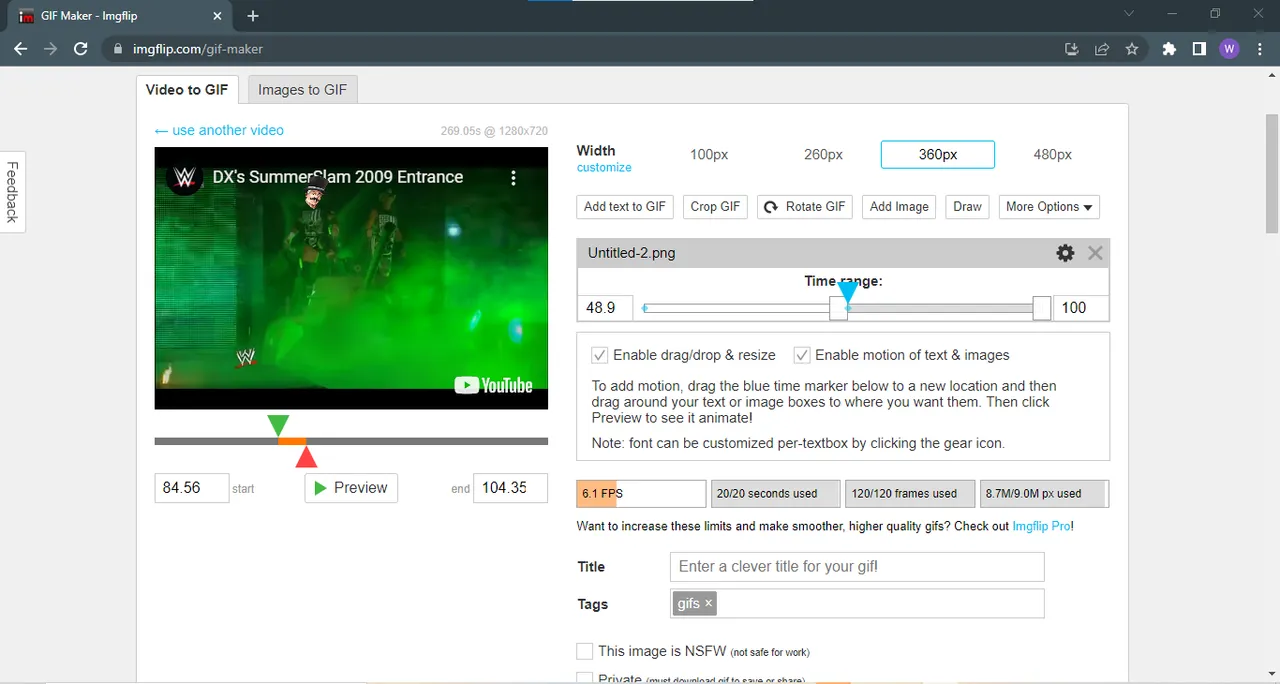Click the Imgflip Pro link
This screenshot has height=684, width=1280.
(1043, 526)
